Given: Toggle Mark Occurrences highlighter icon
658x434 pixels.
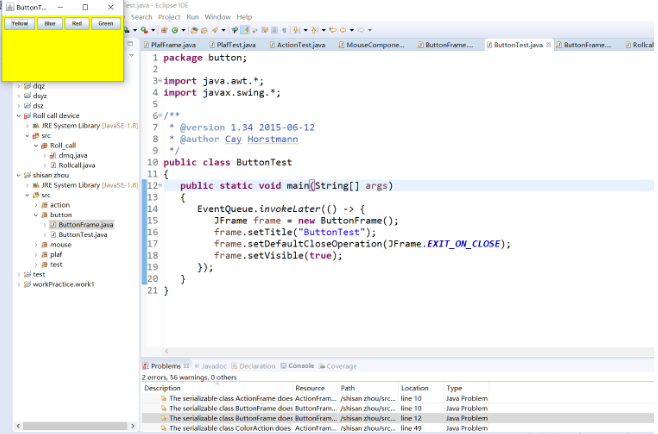Looking at the screenshot, I should click(245, 30).
